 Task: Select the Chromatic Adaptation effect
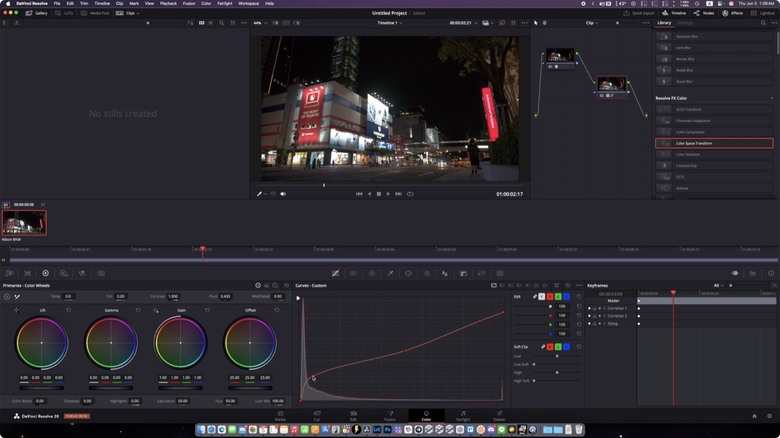[714, 121]
